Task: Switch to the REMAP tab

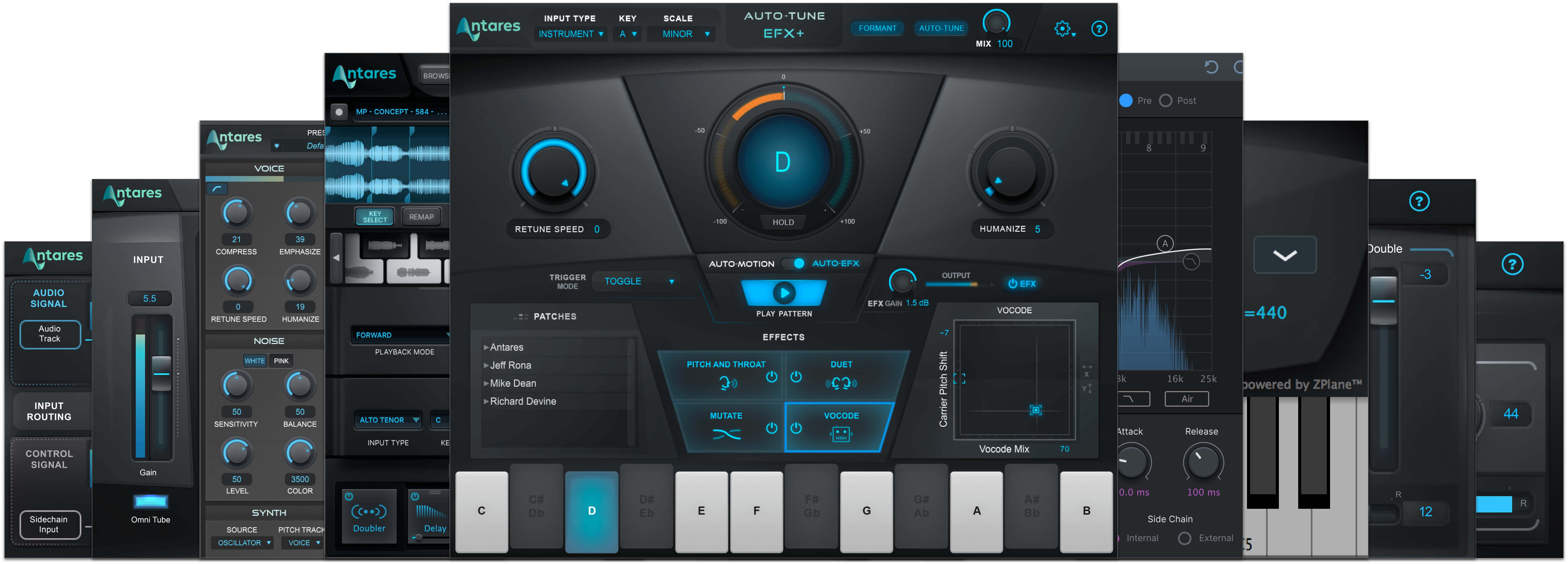Action: [421, 217]
